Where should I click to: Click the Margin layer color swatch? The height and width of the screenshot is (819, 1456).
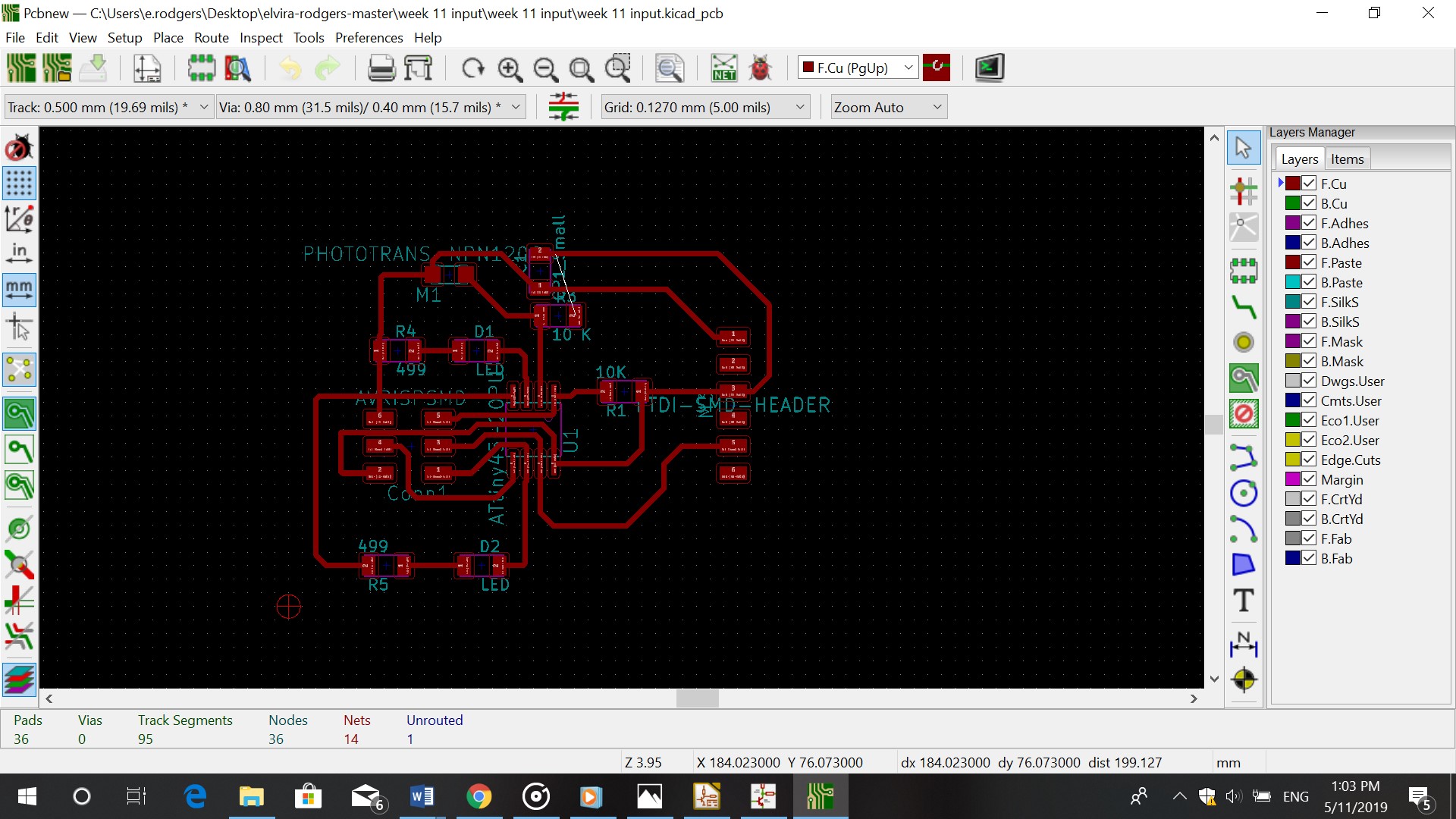(1292, 479)
